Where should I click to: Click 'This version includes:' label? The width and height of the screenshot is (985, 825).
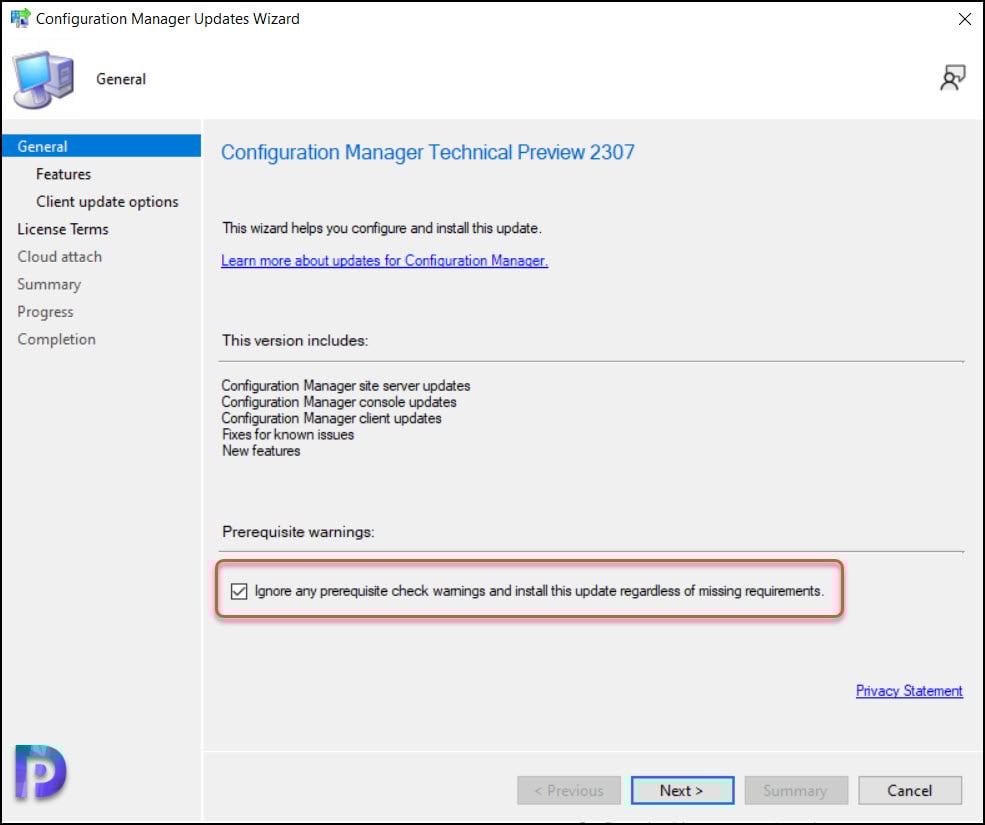coord(295,341)
